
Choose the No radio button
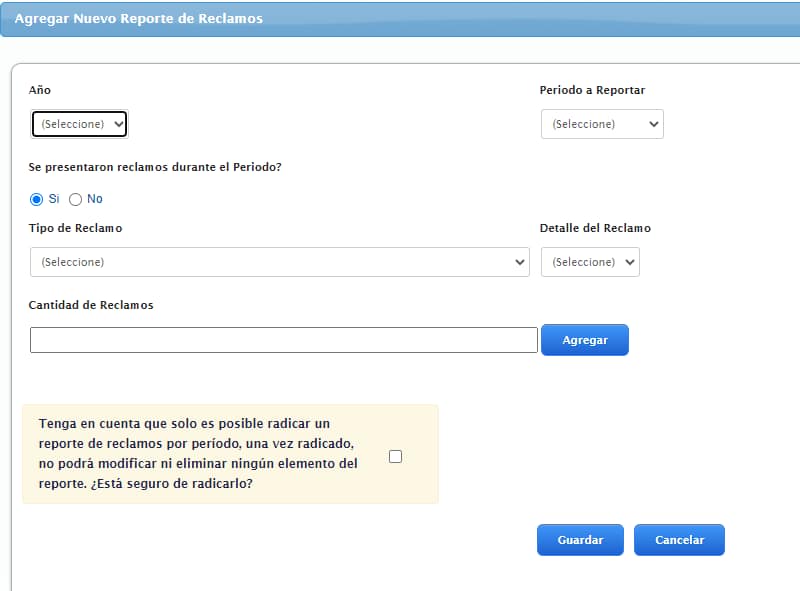pyautogui.click(x=75, y=199)
